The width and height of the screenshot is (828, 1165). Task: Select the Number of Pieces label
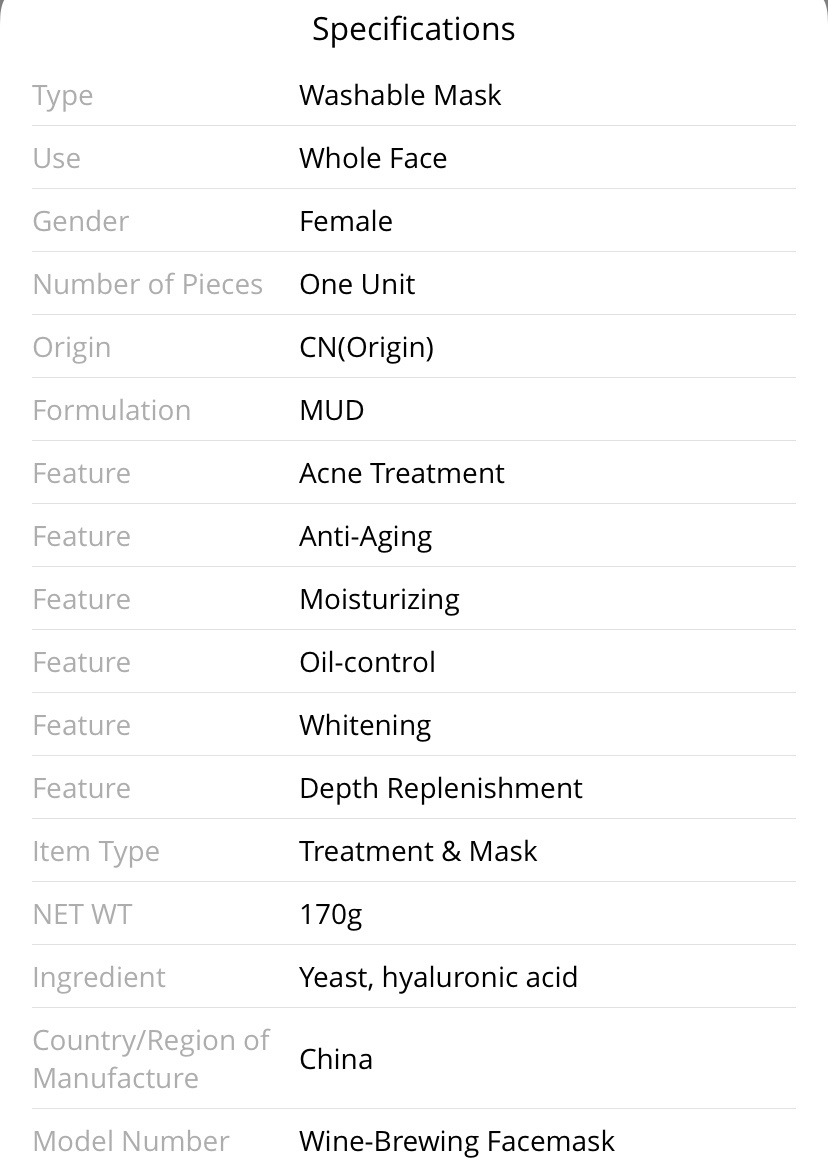[x=148, y=285]
